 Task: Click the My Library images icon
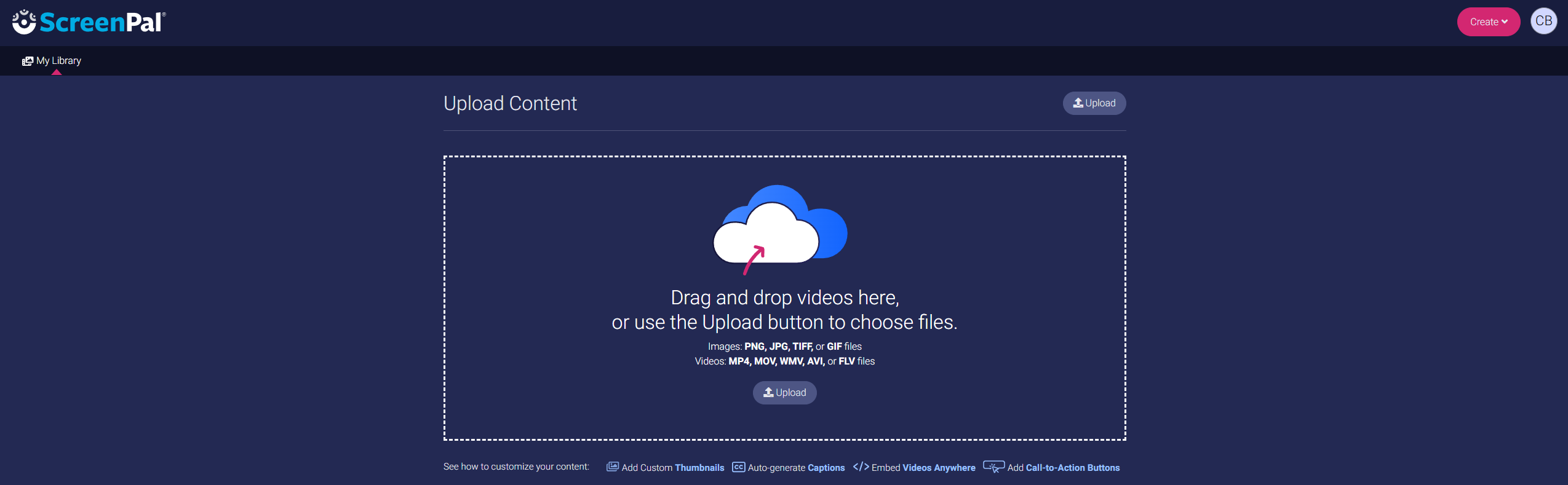click(x=28, y=61)
